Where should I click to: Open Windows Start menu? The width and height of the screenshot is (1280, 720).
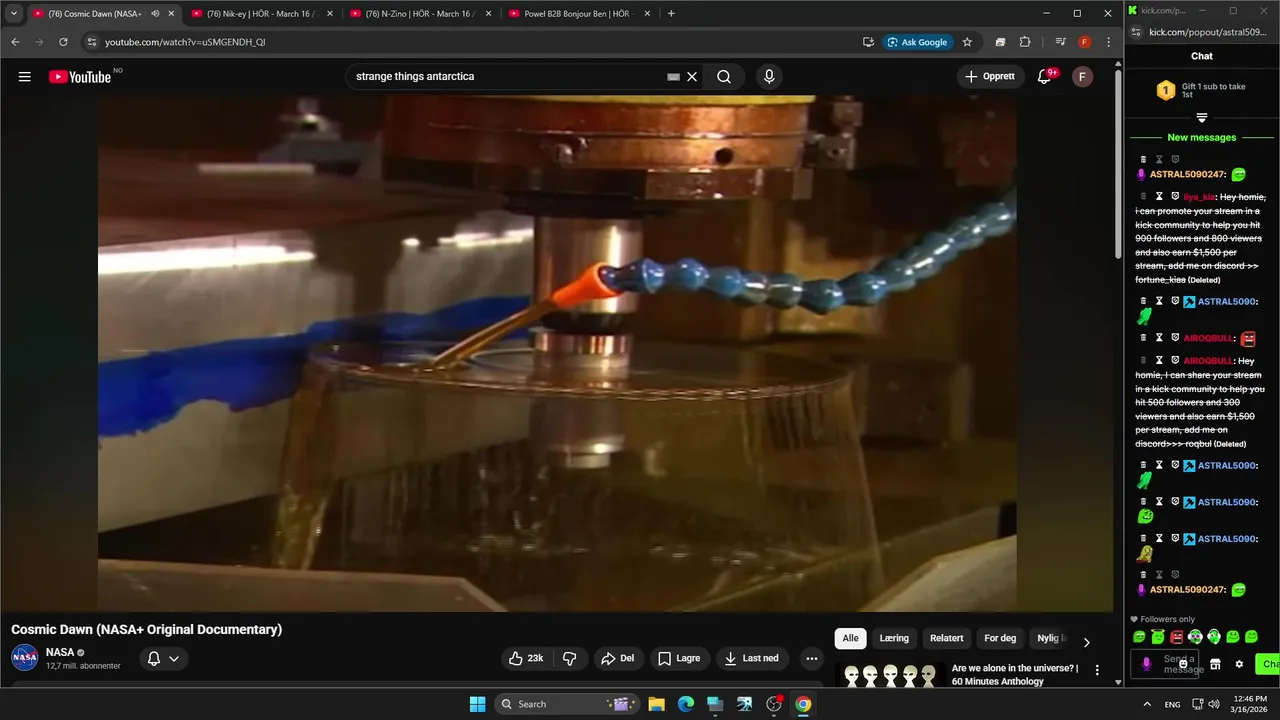click(477, 704)
